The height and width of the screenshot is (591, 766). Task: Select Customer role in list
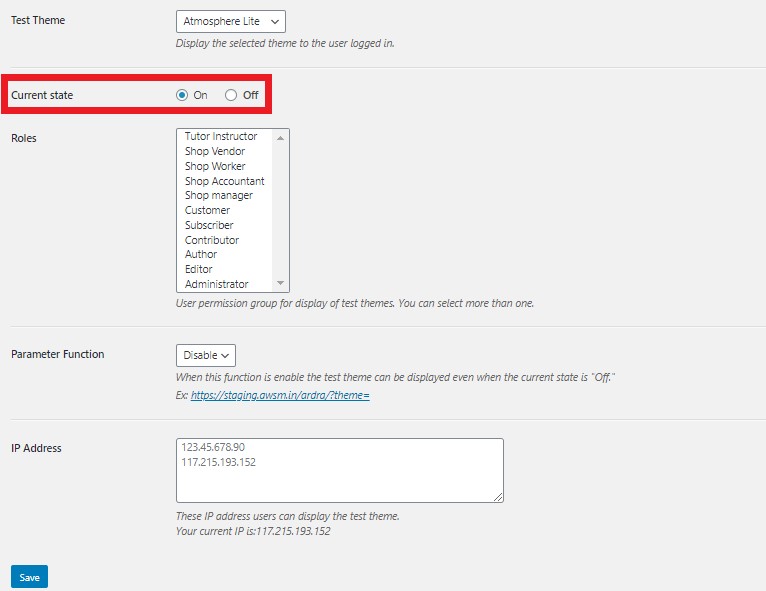[207, 210]
